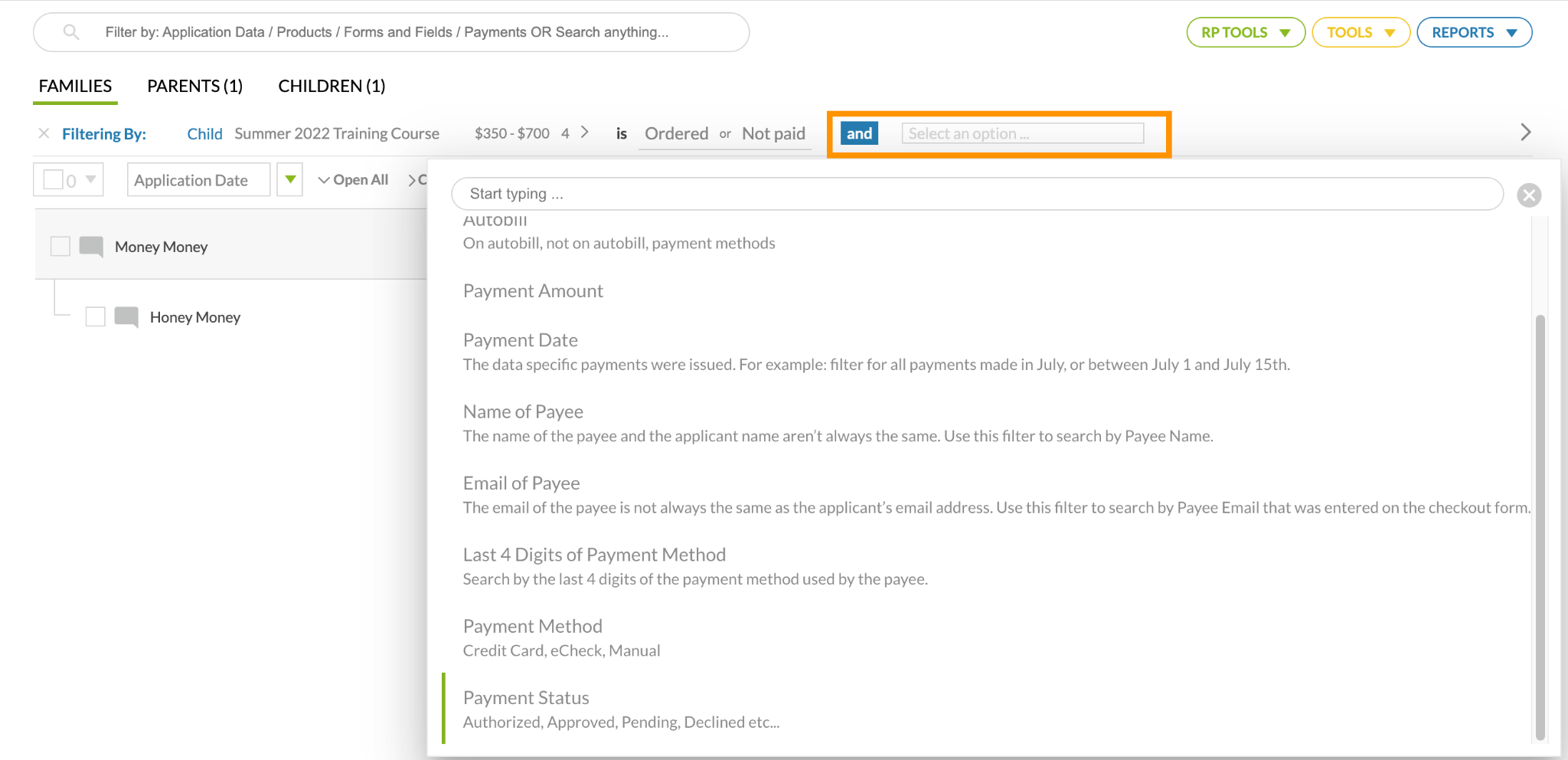This screenshot has width=1568, height=760.
Task: Switch to the CHILDREN (1) tab
Action: [x=332, y=87]
